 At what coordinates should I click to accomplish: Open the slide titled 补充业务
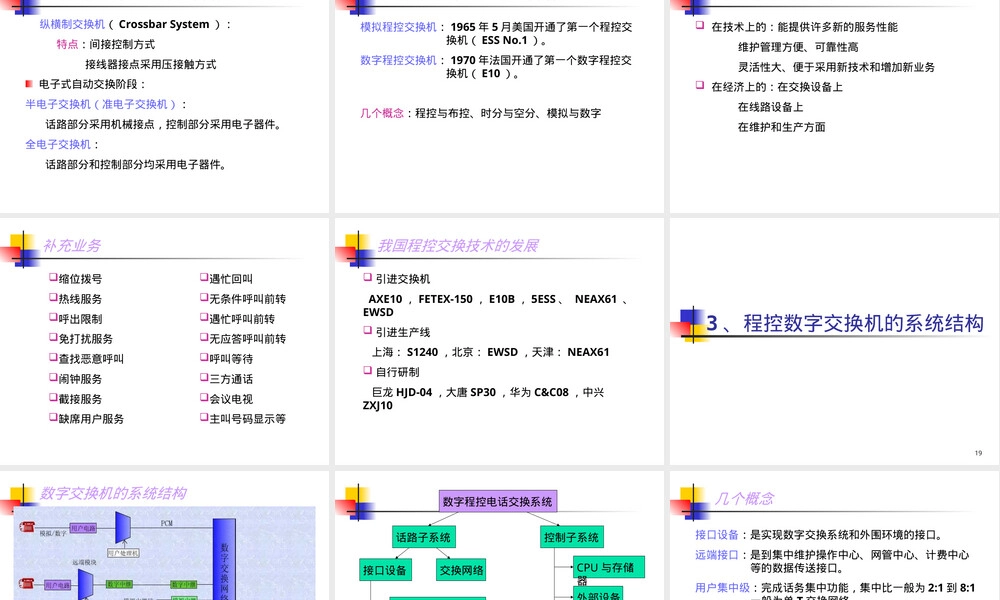[x=165, y=341]
